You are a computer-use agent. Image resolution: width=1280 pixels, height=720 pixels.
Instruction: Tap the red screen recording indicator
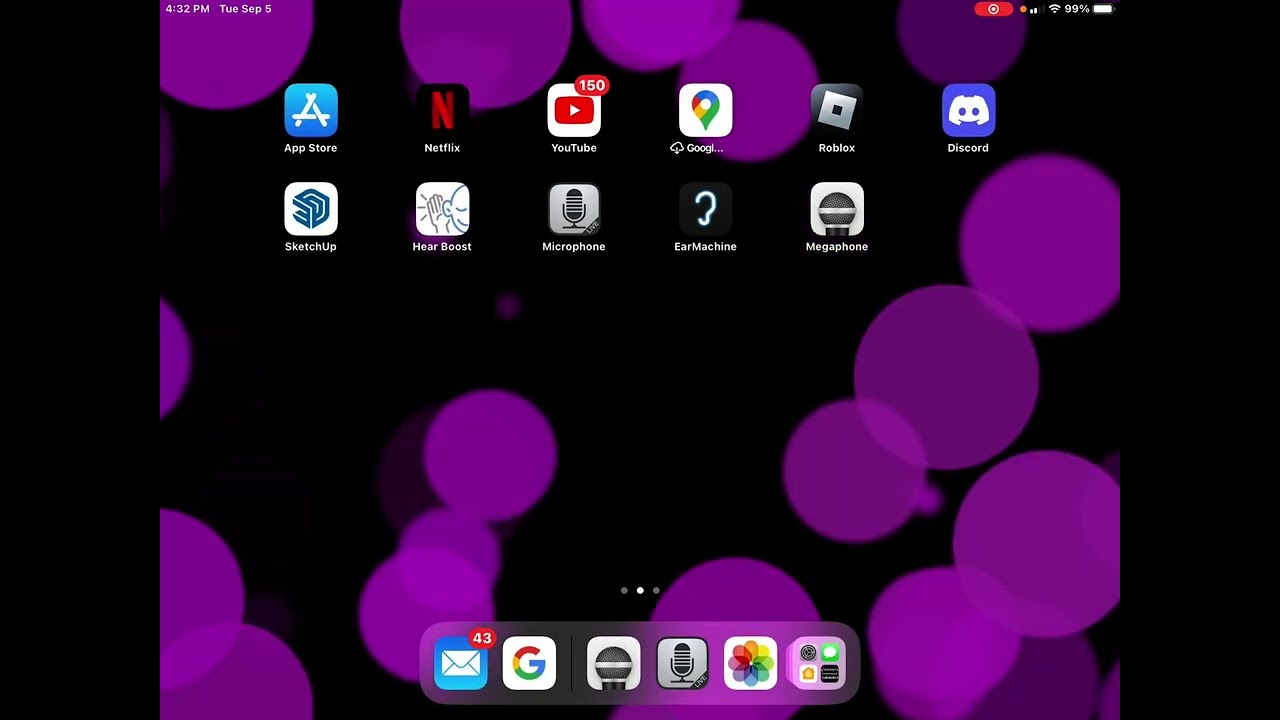click(x=993, y=9)
